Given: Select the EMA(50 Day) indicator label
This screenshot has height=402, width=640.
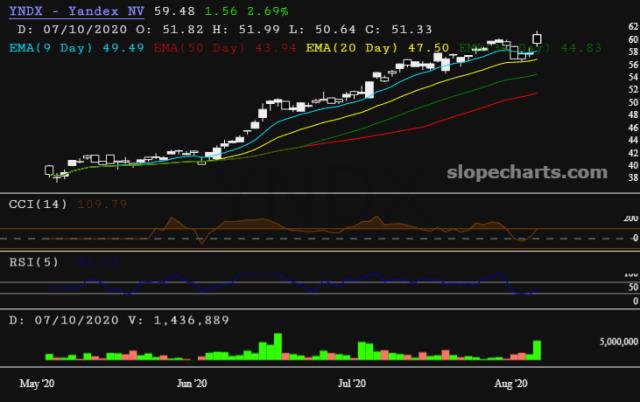Looking at the screenshot, I should click(201, 46).
